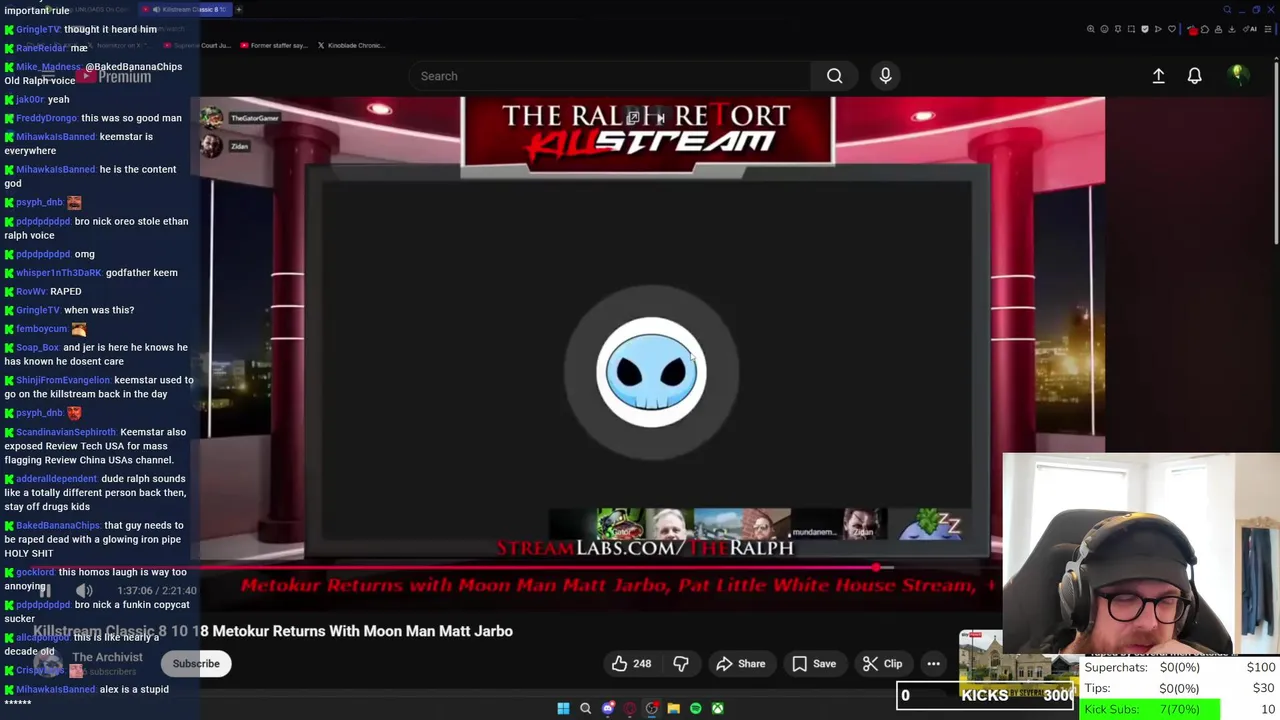The height and width of the screenshot is (720, 1280).
Task: Pause the video playback
Action: [x=45, y=590]
